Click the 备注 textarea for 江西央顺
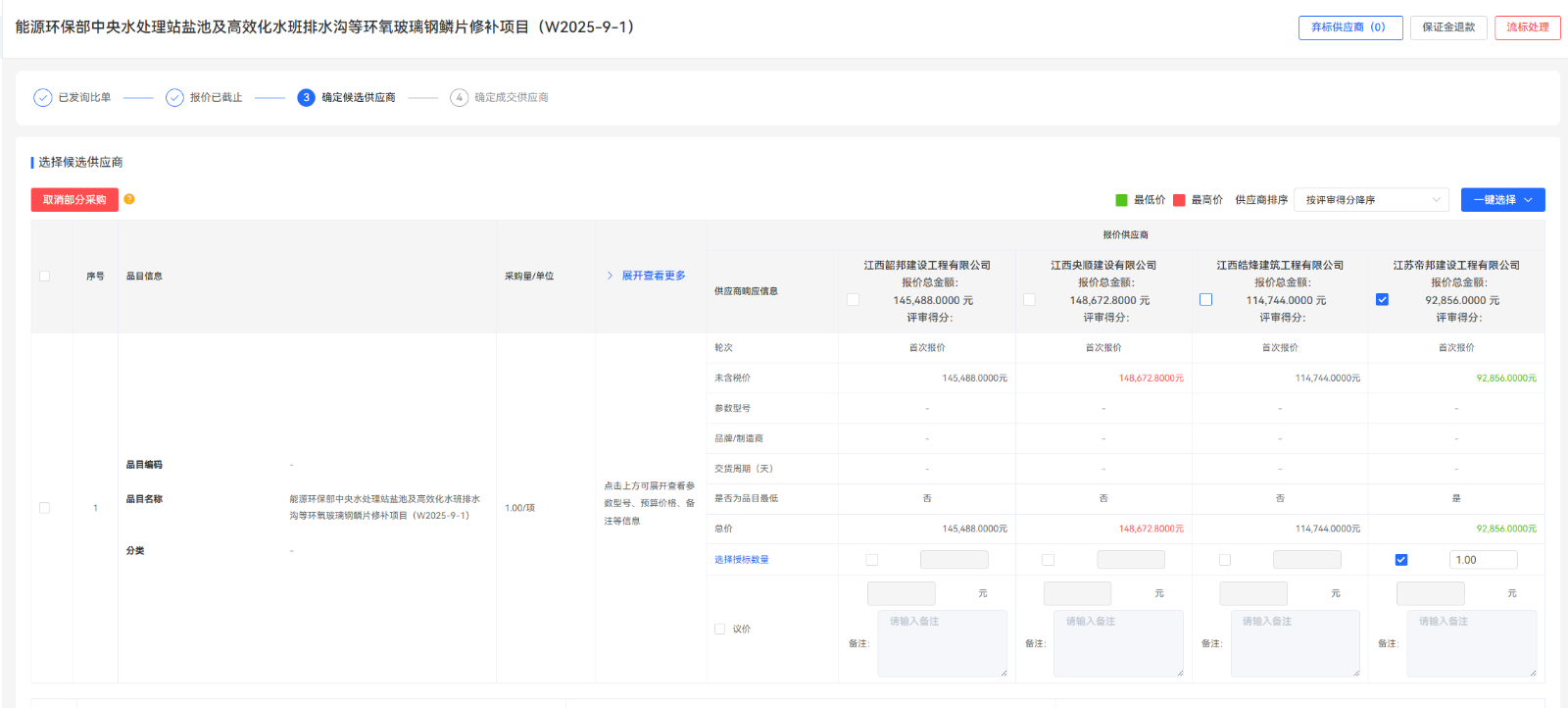This screenshot has width=1568, height=708. coord(1118,643)
